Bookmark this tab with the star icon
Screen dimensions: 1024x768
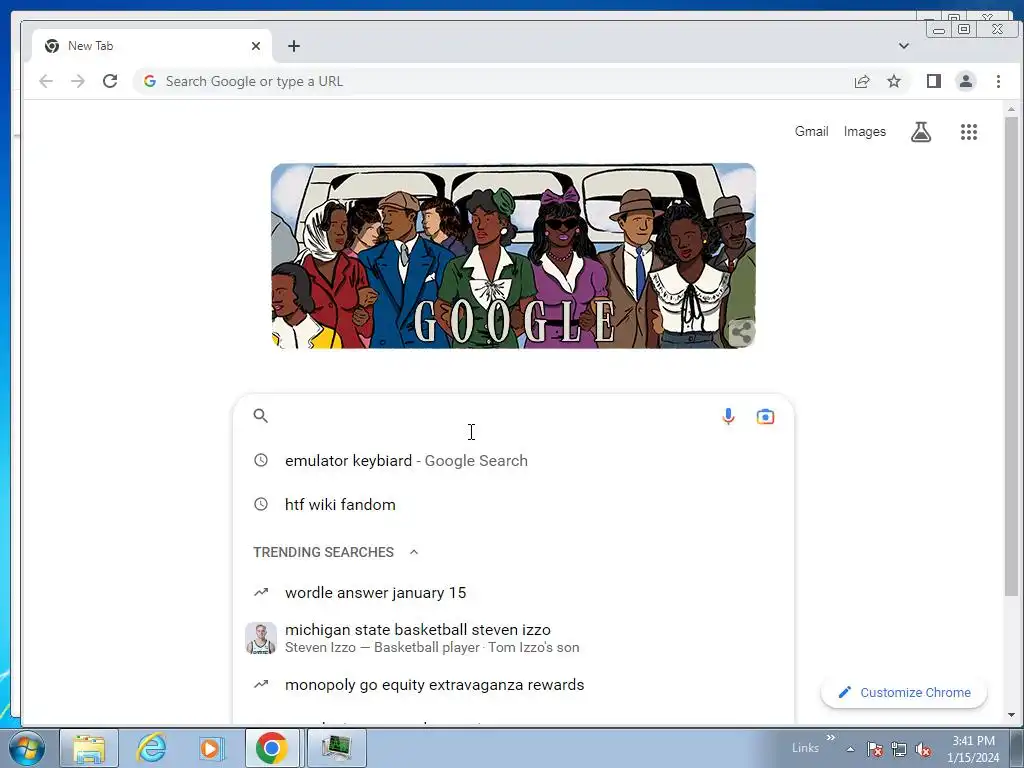pyautogui.click(x=894, y=81)
